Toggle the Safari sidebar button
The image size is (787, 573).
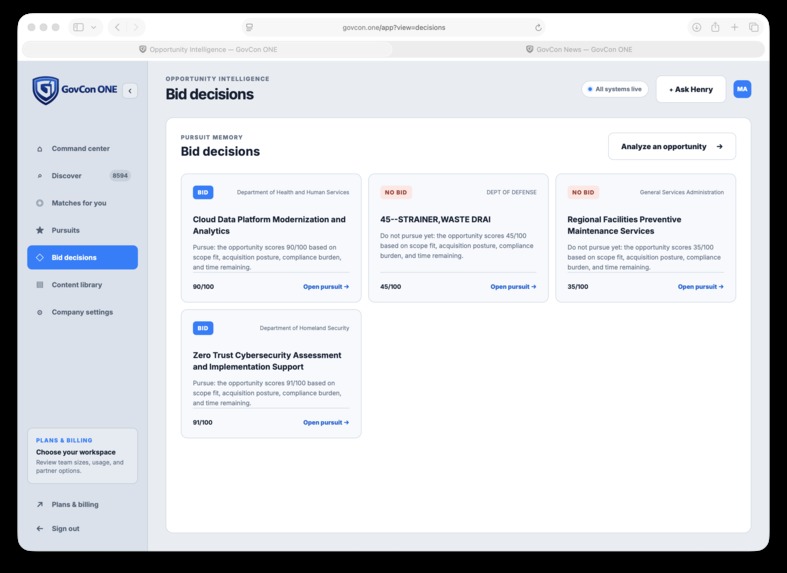click(78, 27)
